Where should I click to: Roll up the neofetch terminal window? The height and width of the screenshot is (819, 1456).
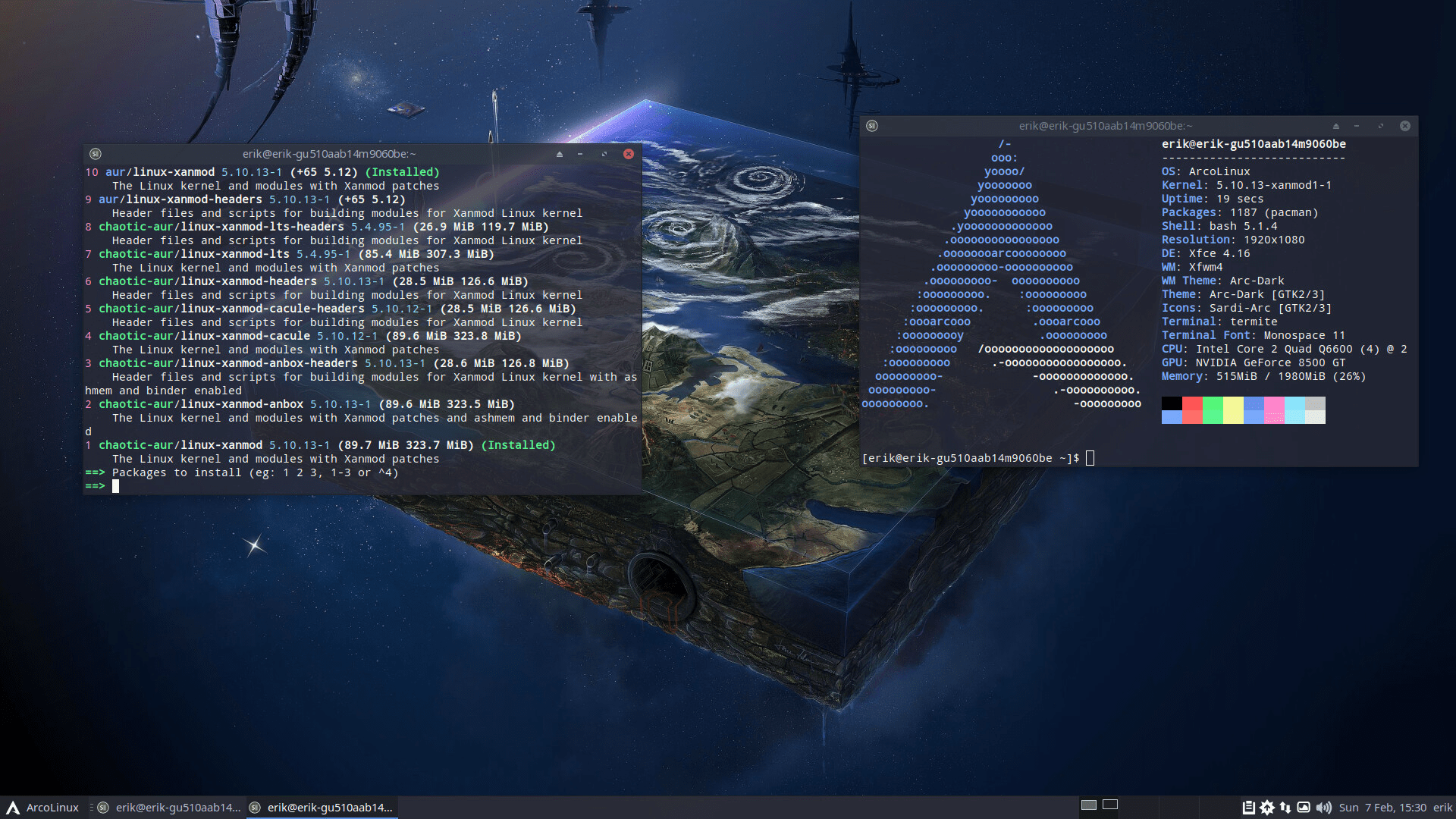tap(1336, 126)
